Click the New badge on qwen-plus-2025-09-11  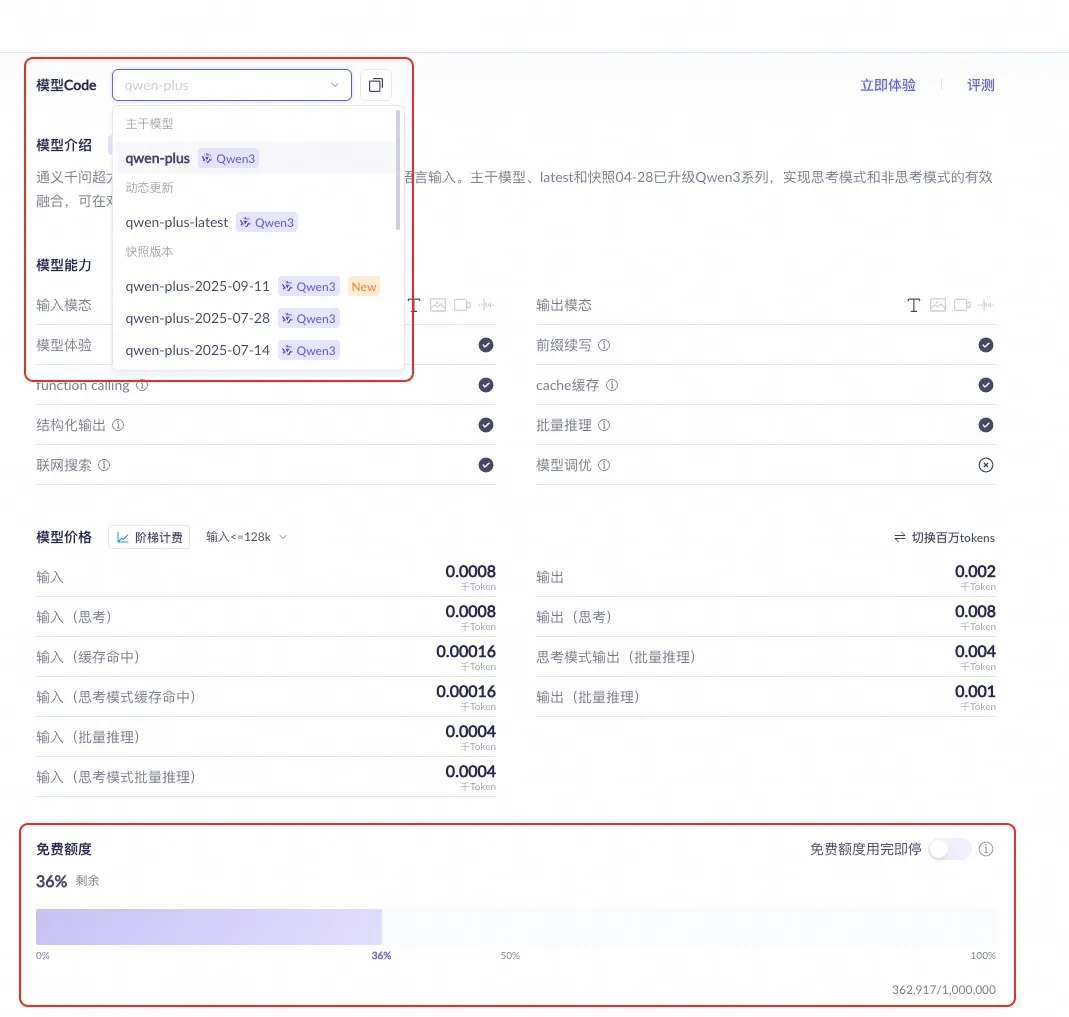363,287
